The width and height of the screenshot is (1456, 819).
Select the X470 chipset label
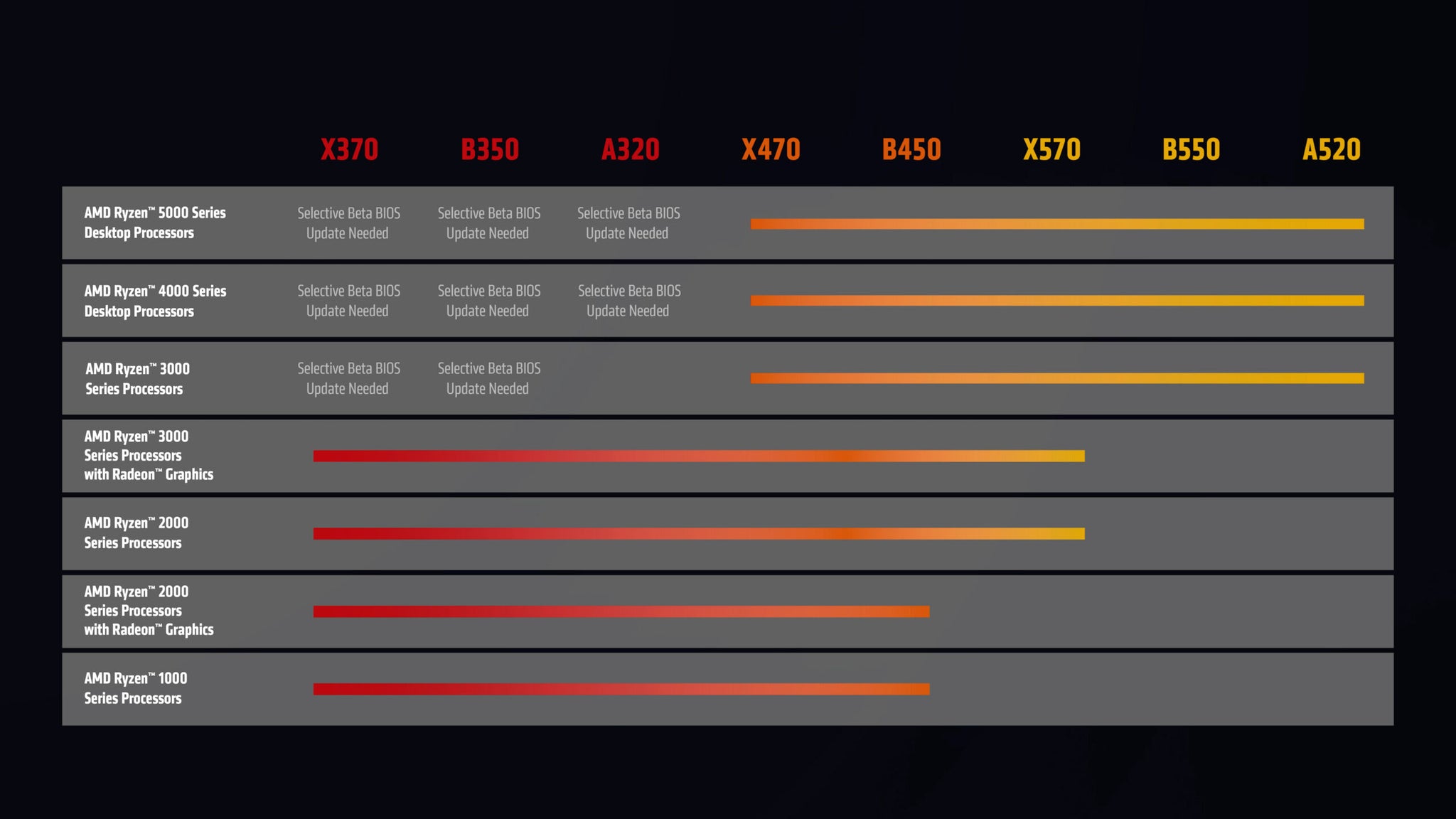[x=770, y=148]
